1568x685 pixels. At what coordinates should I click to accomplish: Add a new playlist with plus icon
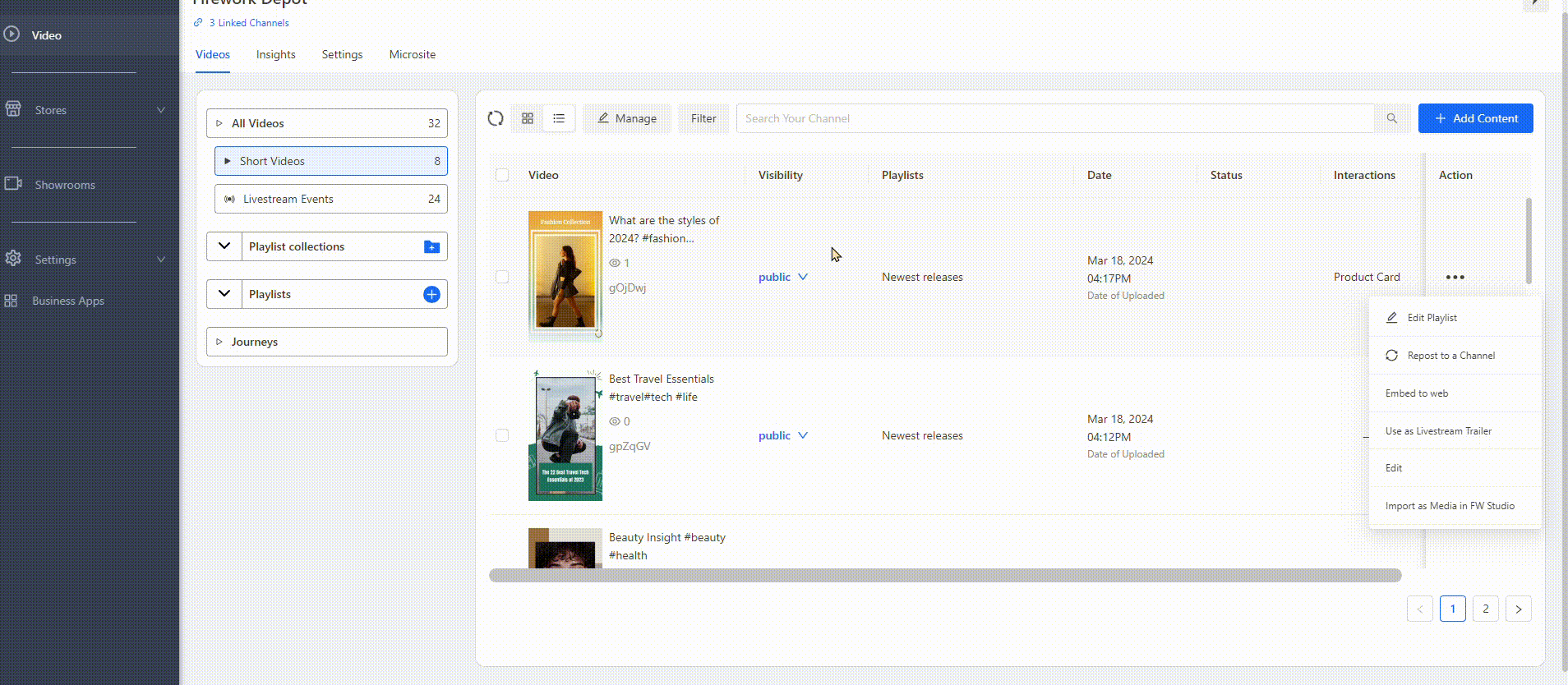pos(431,294)
